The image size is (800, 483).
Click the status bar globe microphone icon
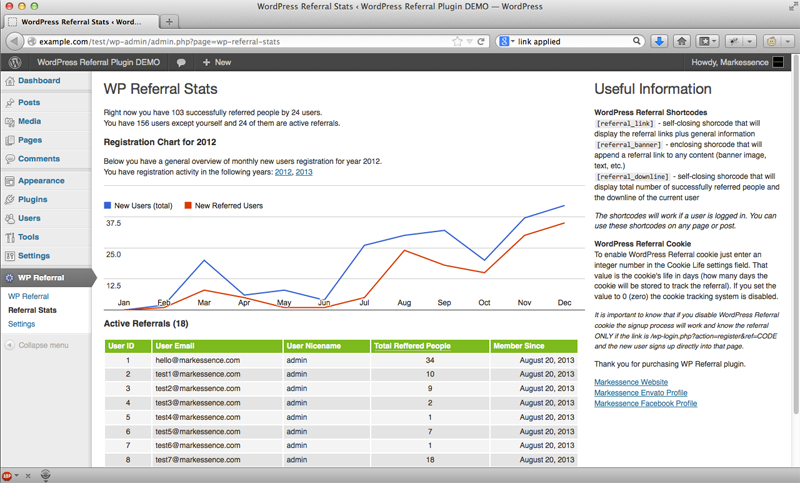point(45,475)
